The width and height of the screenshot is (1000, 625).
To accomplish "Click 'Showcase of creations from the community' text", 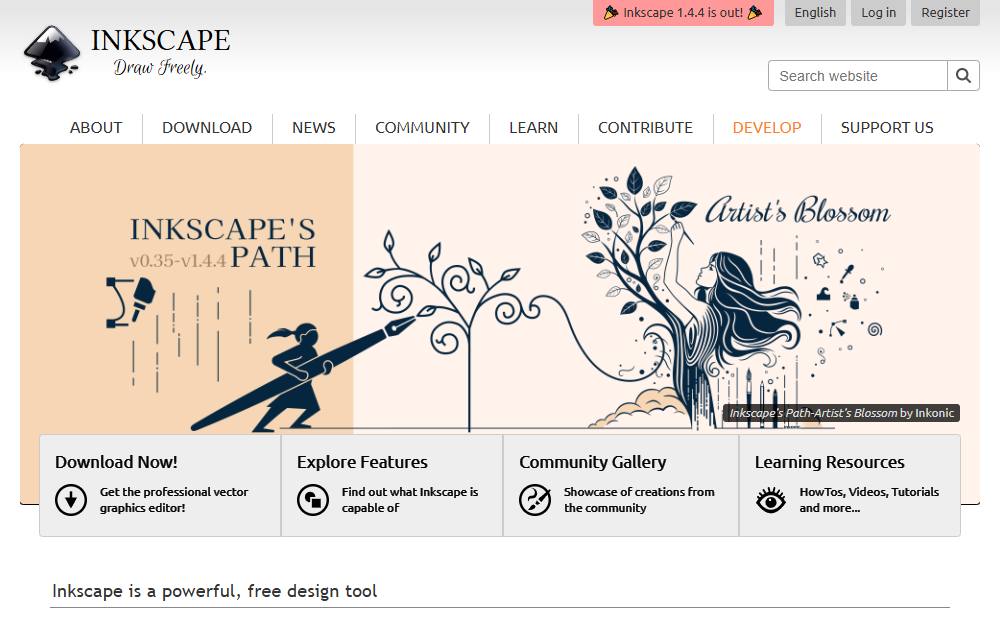I will pos(639,500).
